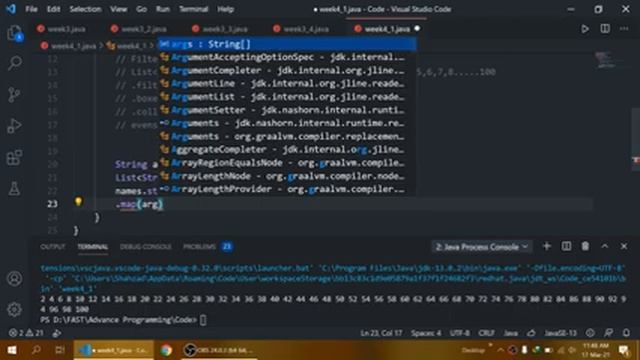Screen dimensions: 640x360
Task: Pick ArgumentLine suggestion
Action: click(x=288, y=83)
